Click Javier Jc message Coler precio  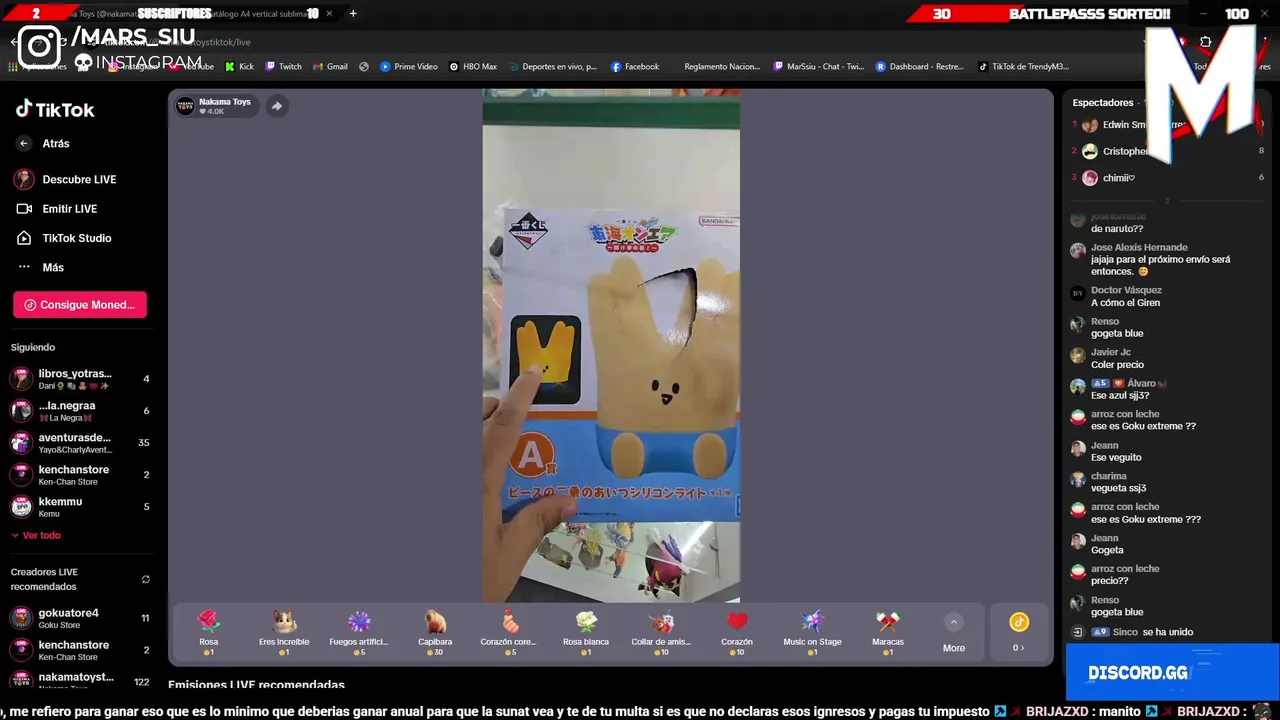(1117, 358)
